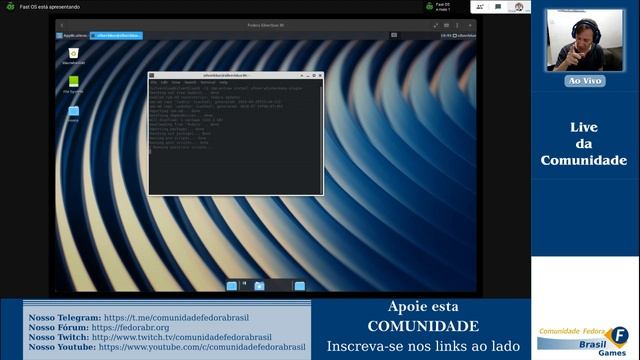Click the presenter webcam thumbnail
The width and height of the screenshot is (640, 360).
click(585, 40)
